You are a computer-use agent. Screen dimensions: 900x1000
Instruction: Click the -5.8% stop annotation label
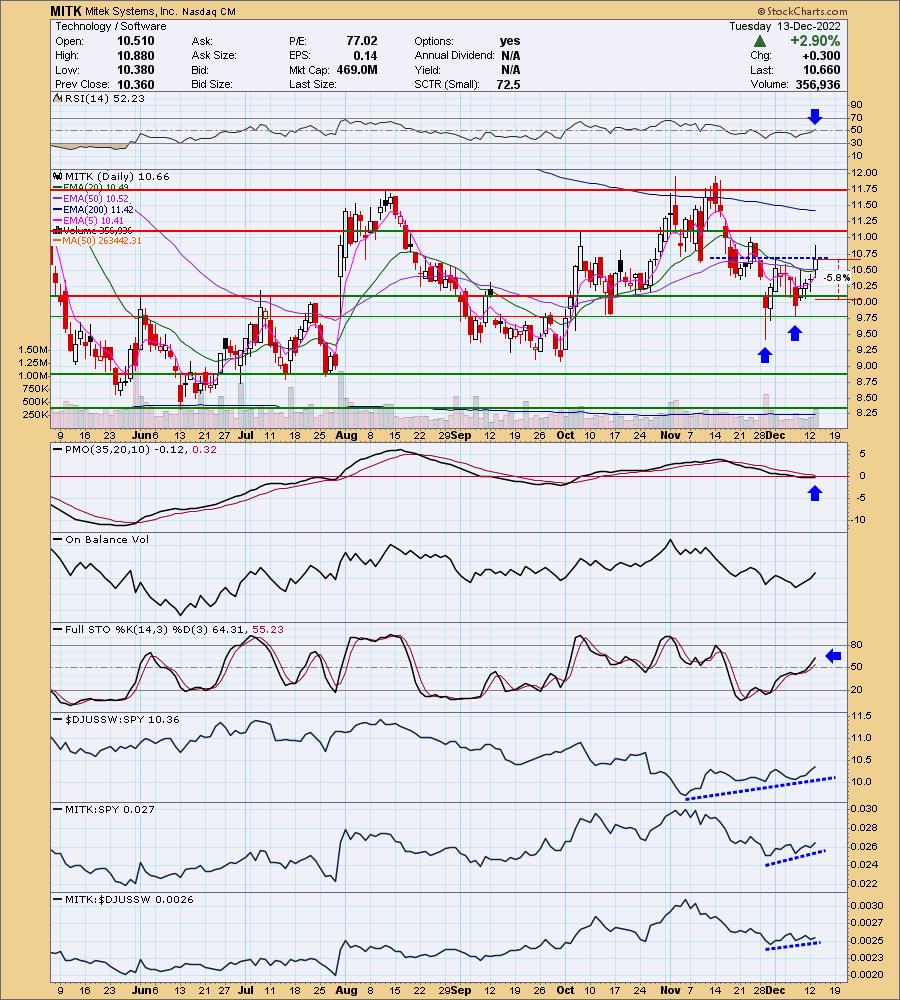click(x=836, y=277)
